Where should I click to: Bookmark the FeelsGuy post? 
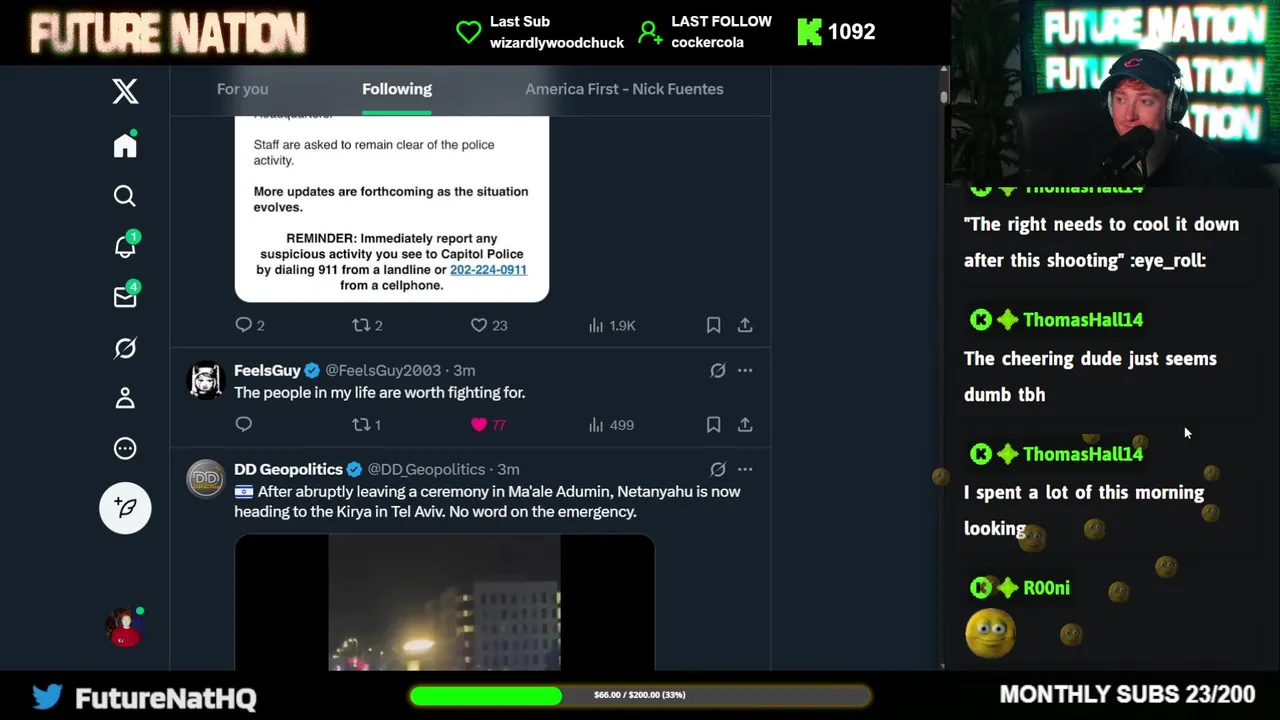point(713,425)
